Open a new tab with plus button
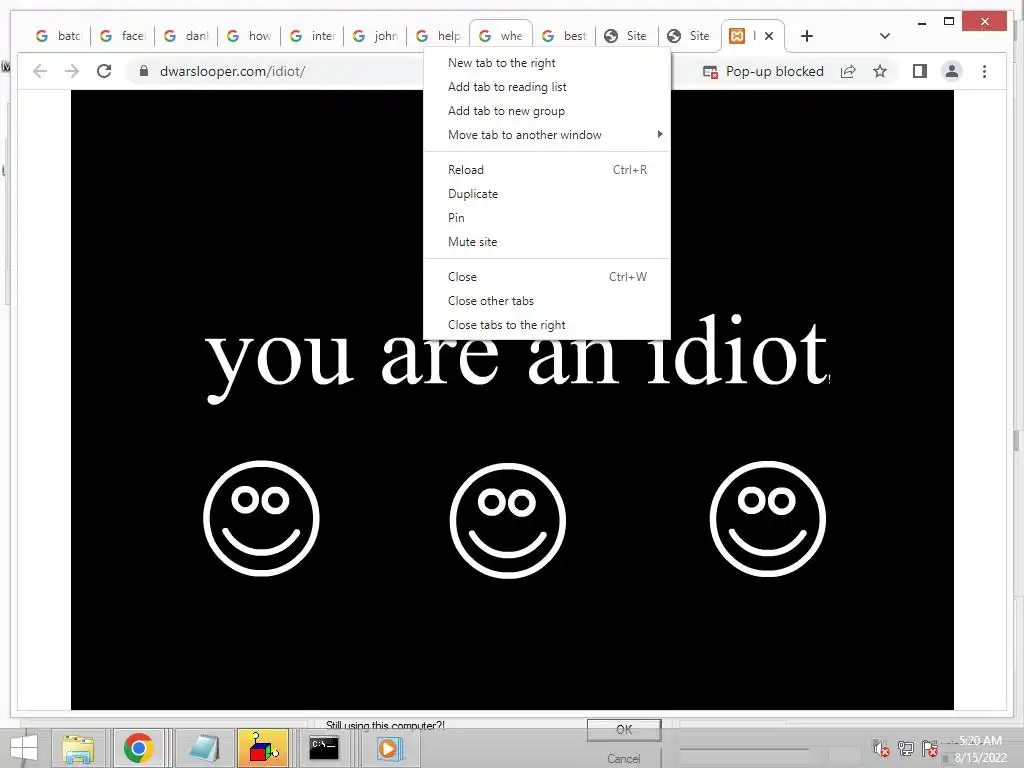This screenshot has height=768, width=1024. [807, 36]
